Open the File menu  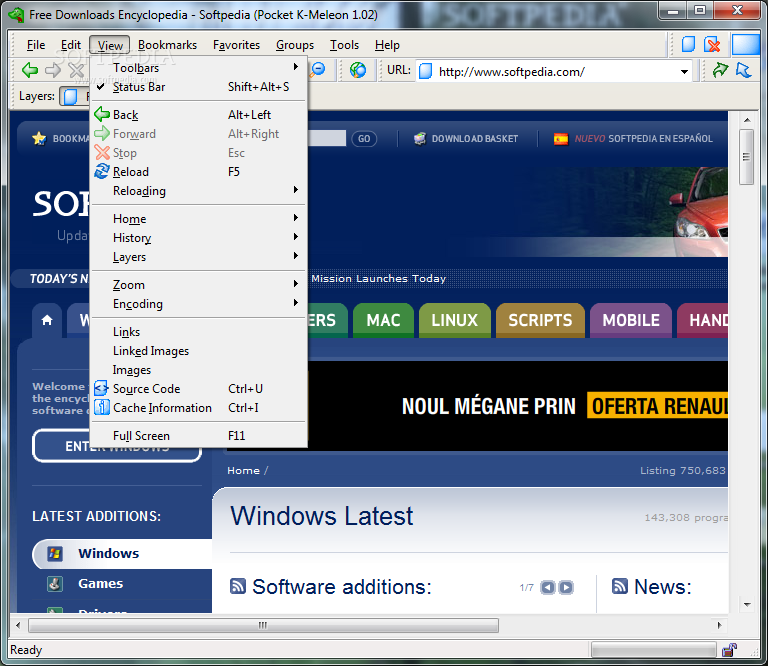pyautogui.click(x=36, y=45)
